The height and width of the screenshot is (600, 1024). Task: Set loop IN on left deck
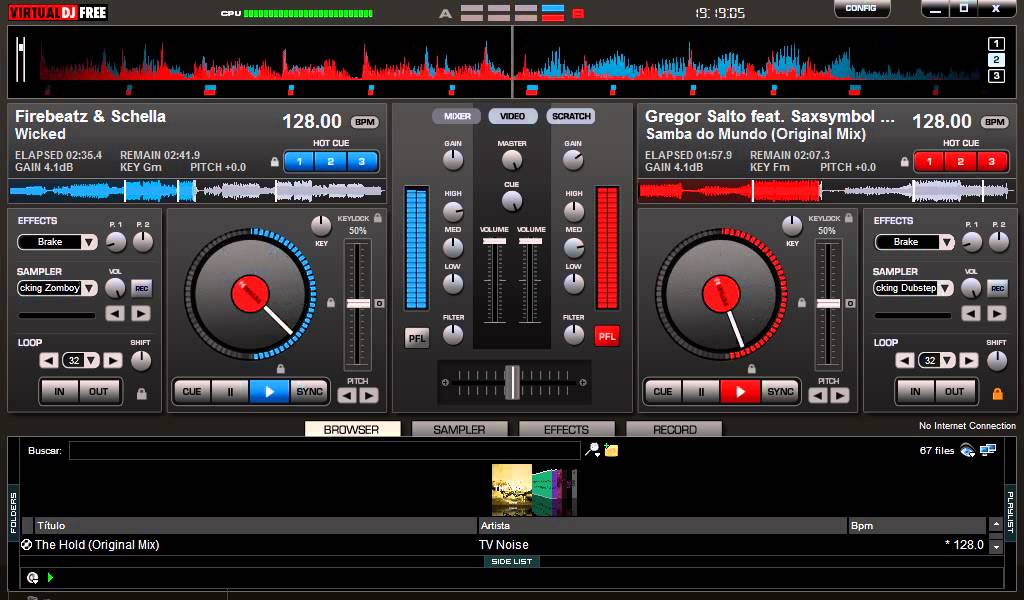[x=59, y=392]
